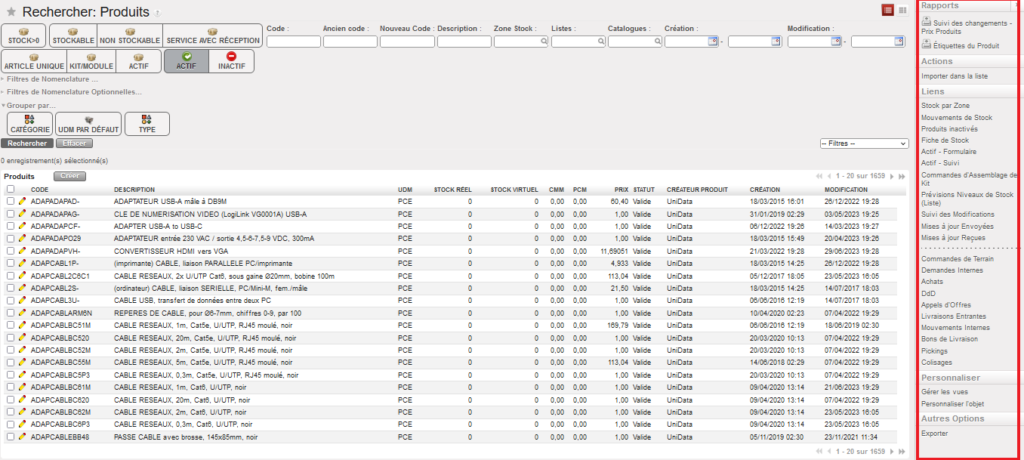Enable the INACTIF filter
1024x460 pixels.
231,61
